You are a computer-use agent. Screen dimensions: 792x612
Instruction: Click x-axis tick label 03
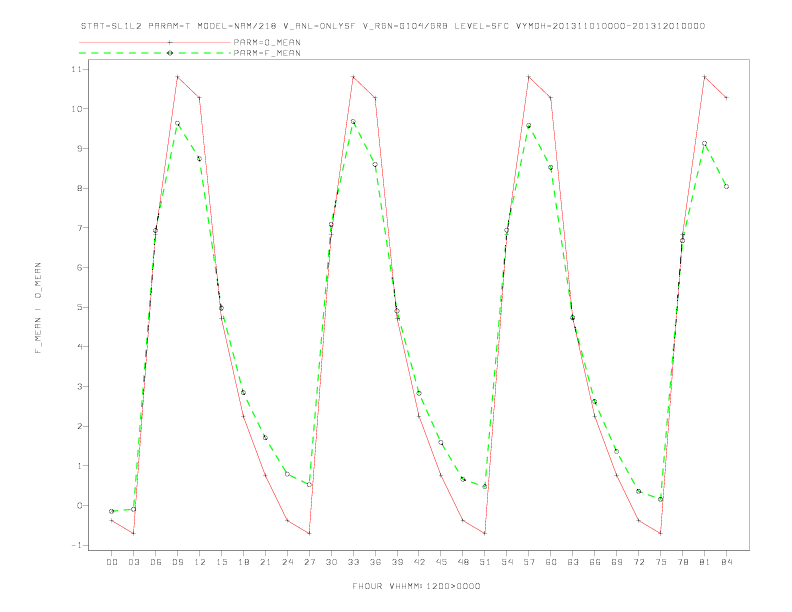(133, 562)
